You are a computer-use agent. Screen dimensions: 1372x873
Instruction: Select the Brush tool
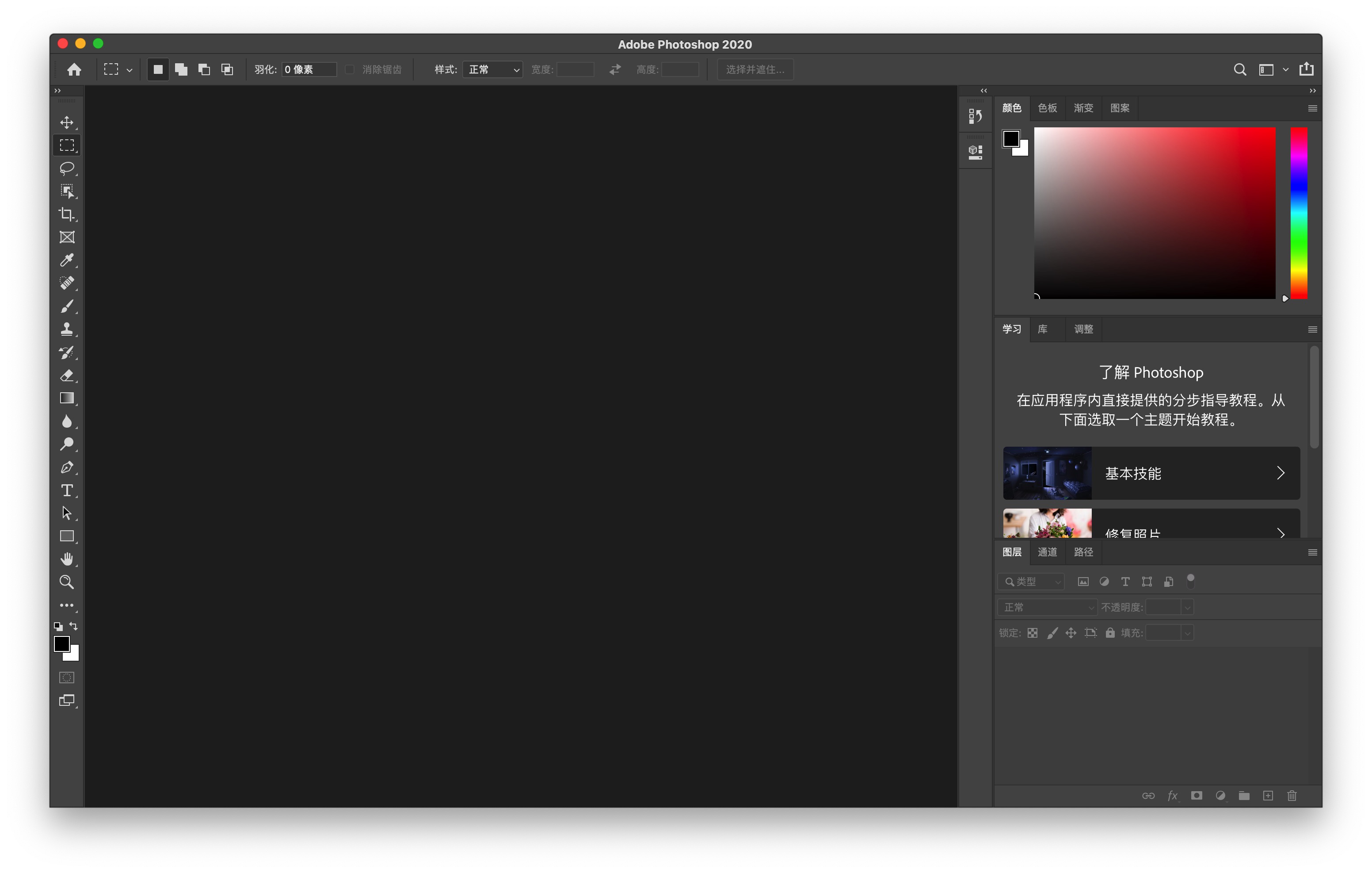pos(67,306)
